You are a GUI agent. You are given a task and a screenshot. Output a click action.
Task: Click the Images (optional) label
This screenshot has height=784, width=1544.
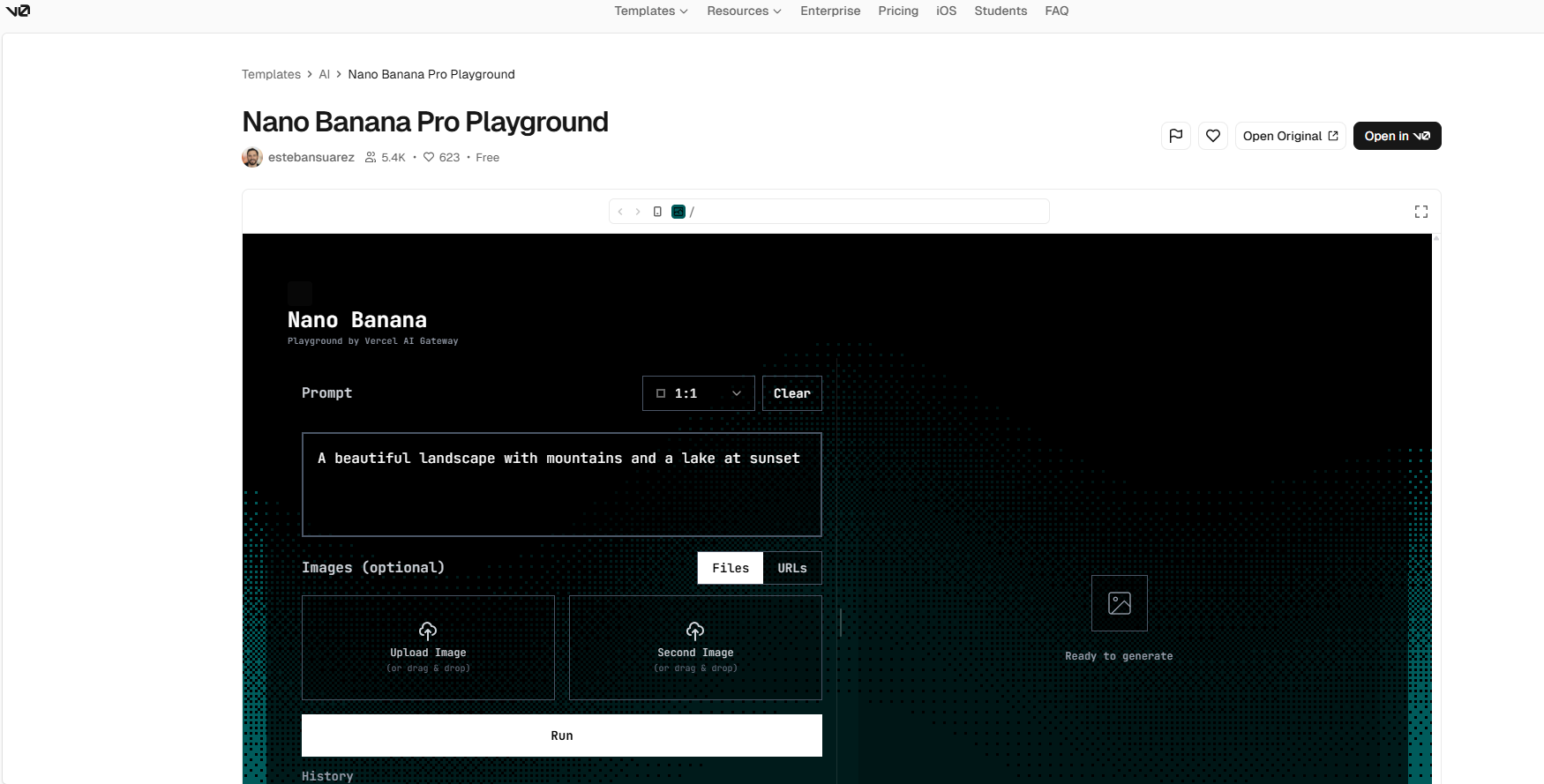pyautogui.click(x=373, y=567)
